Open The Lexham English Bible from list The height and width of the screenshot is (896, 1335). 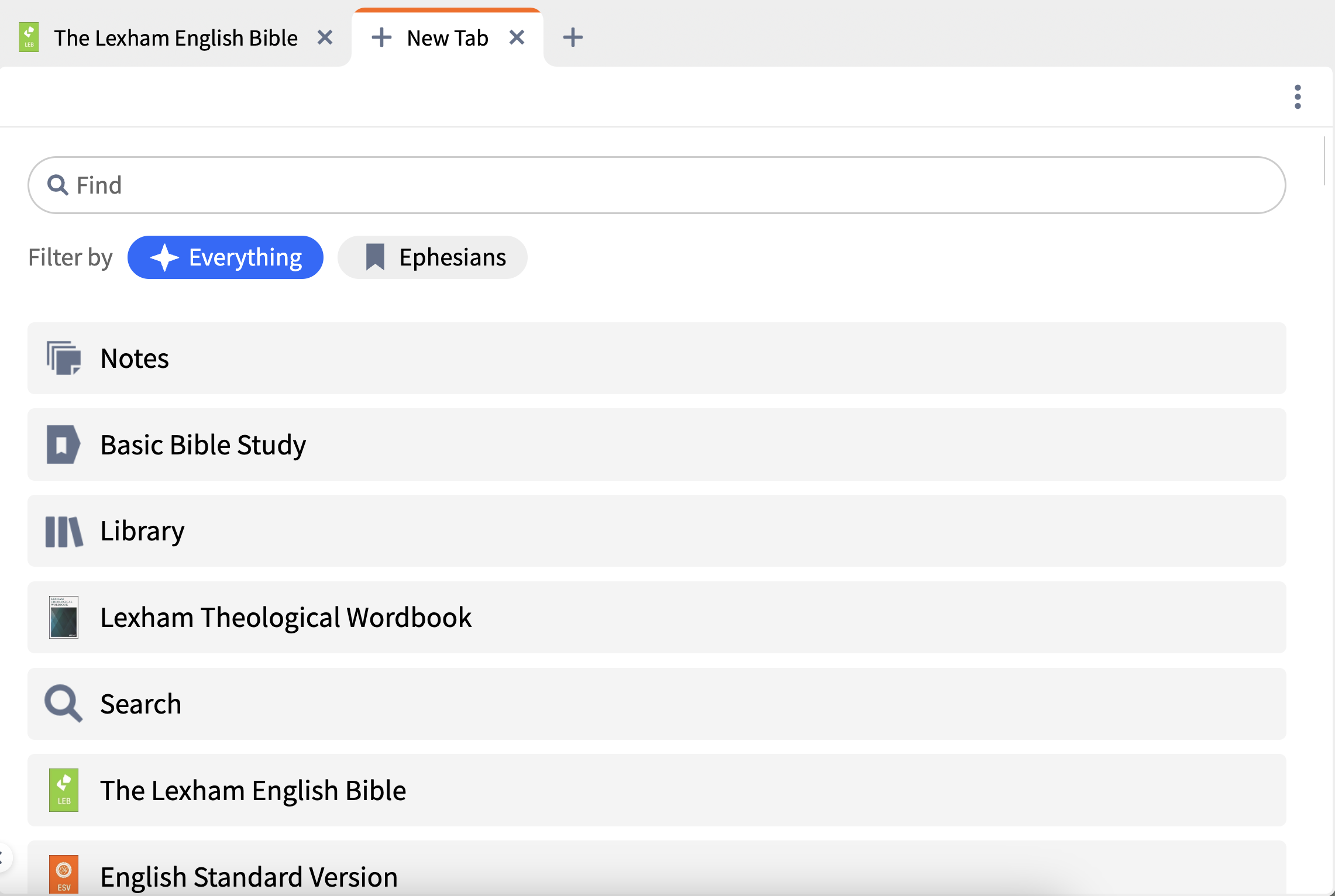656,790
